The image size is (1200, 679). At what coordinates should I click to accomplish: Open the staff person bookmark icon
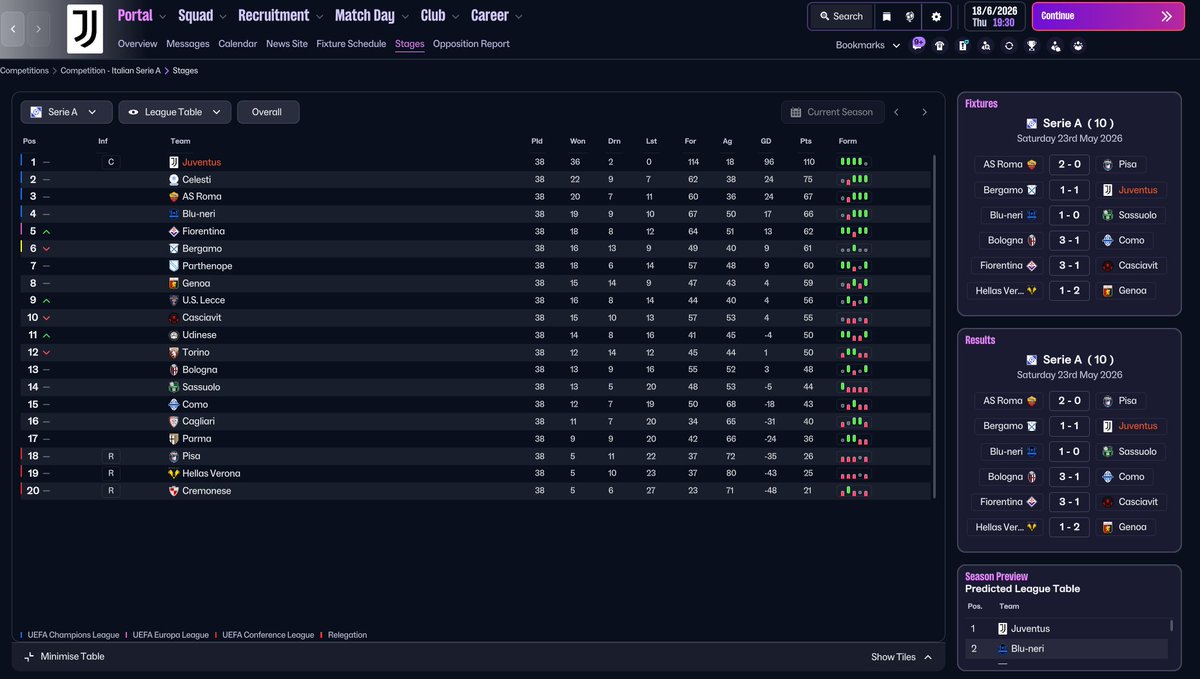click(1056, 45)
